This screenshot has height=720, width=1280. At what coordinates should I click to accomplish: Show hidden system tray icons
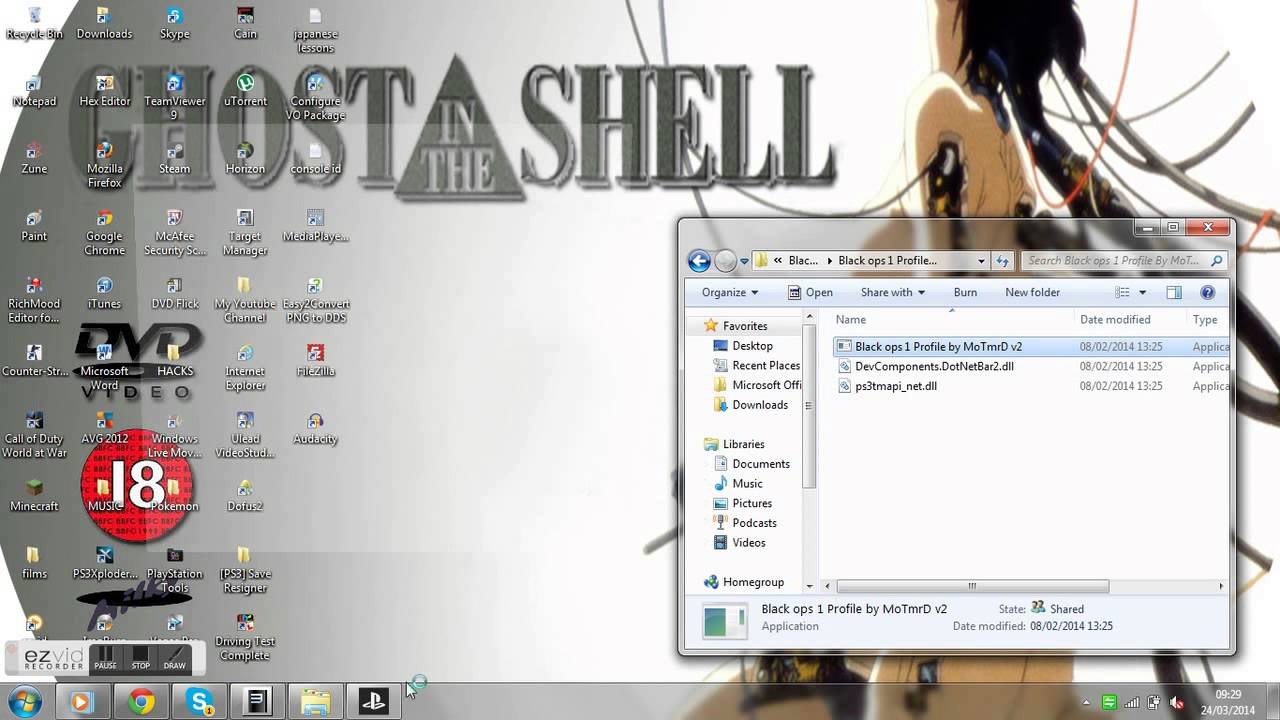[x=1087, y=703]
